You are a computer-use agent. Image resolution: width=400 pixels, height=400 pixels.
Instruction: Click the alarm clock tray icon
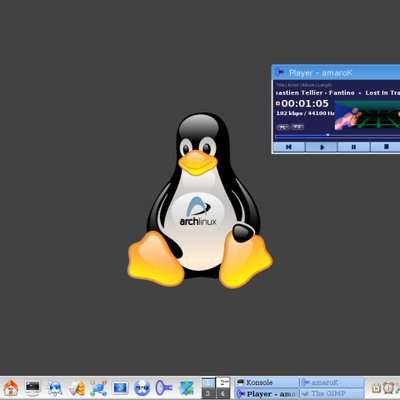pos(388,388)
